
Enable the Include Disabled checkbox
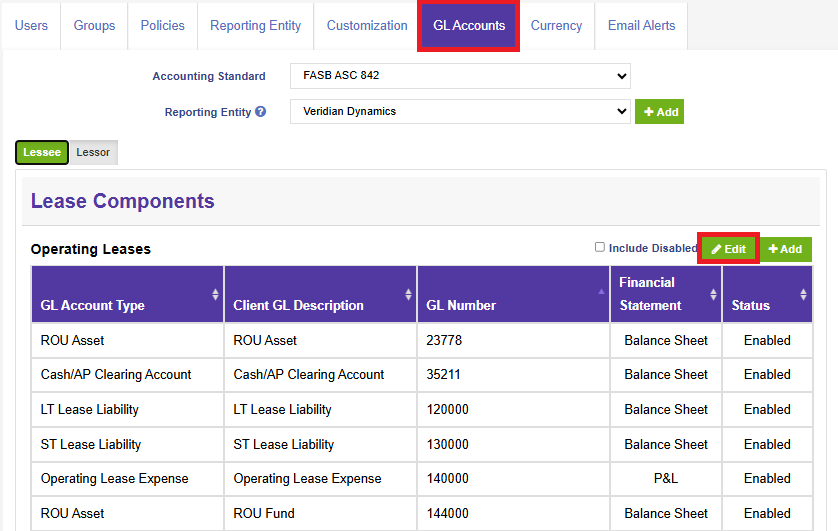(x=600, y=247)
